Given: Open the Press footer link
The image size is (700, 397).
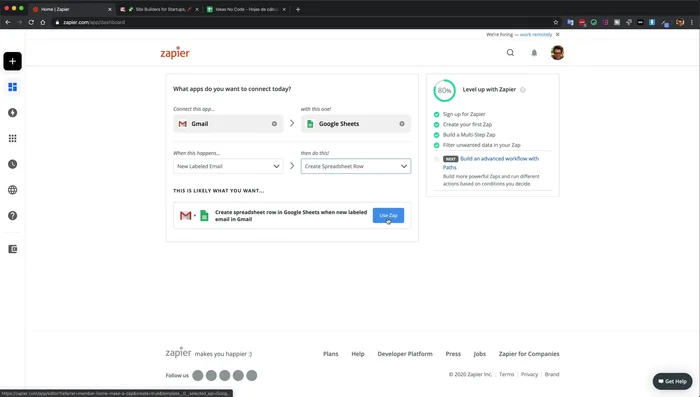Looking at the screenshot, I should coord(453,354).
